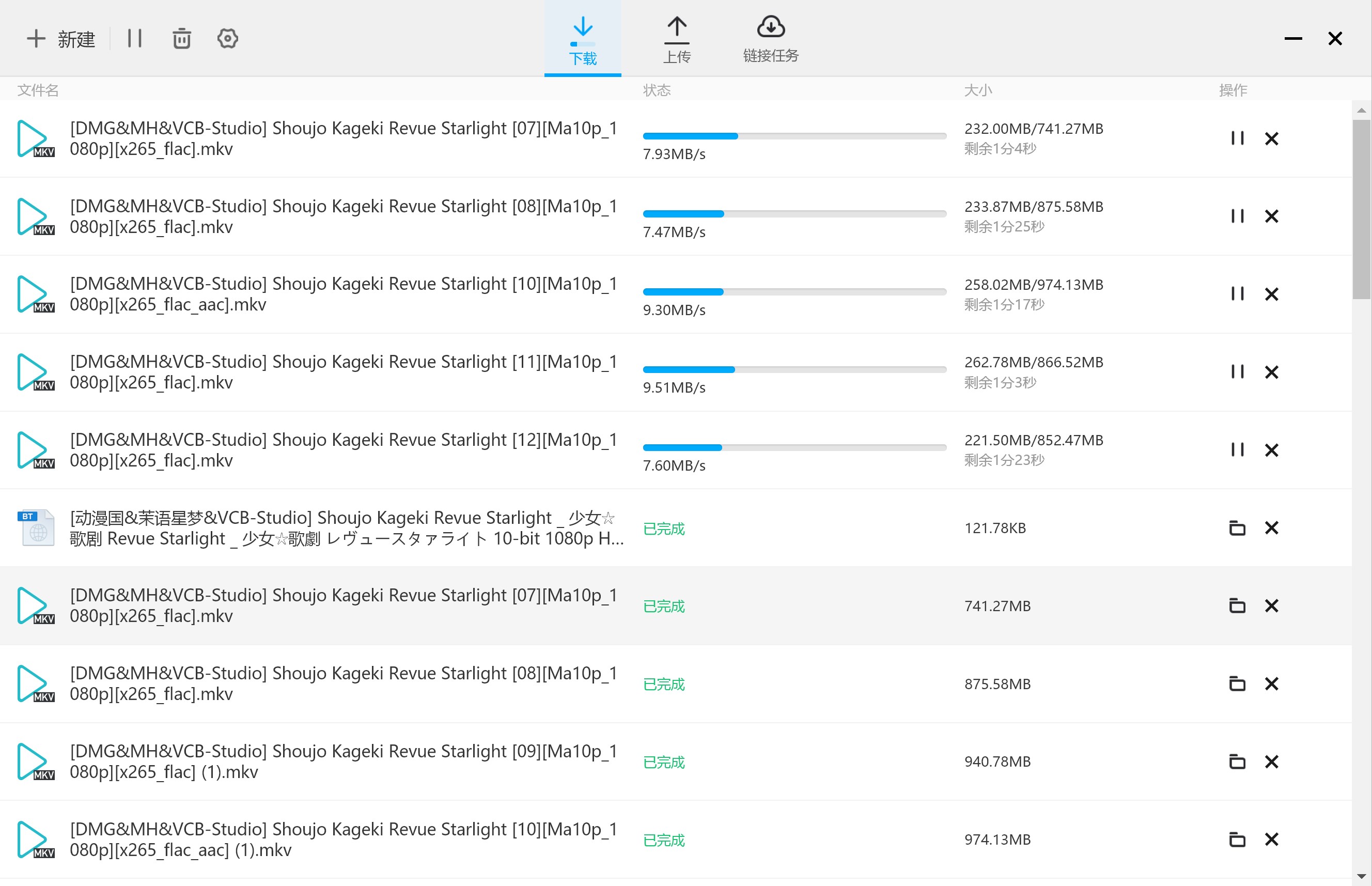Click the 操作 column header
1372x886 pixels.
pos(1233,90)
